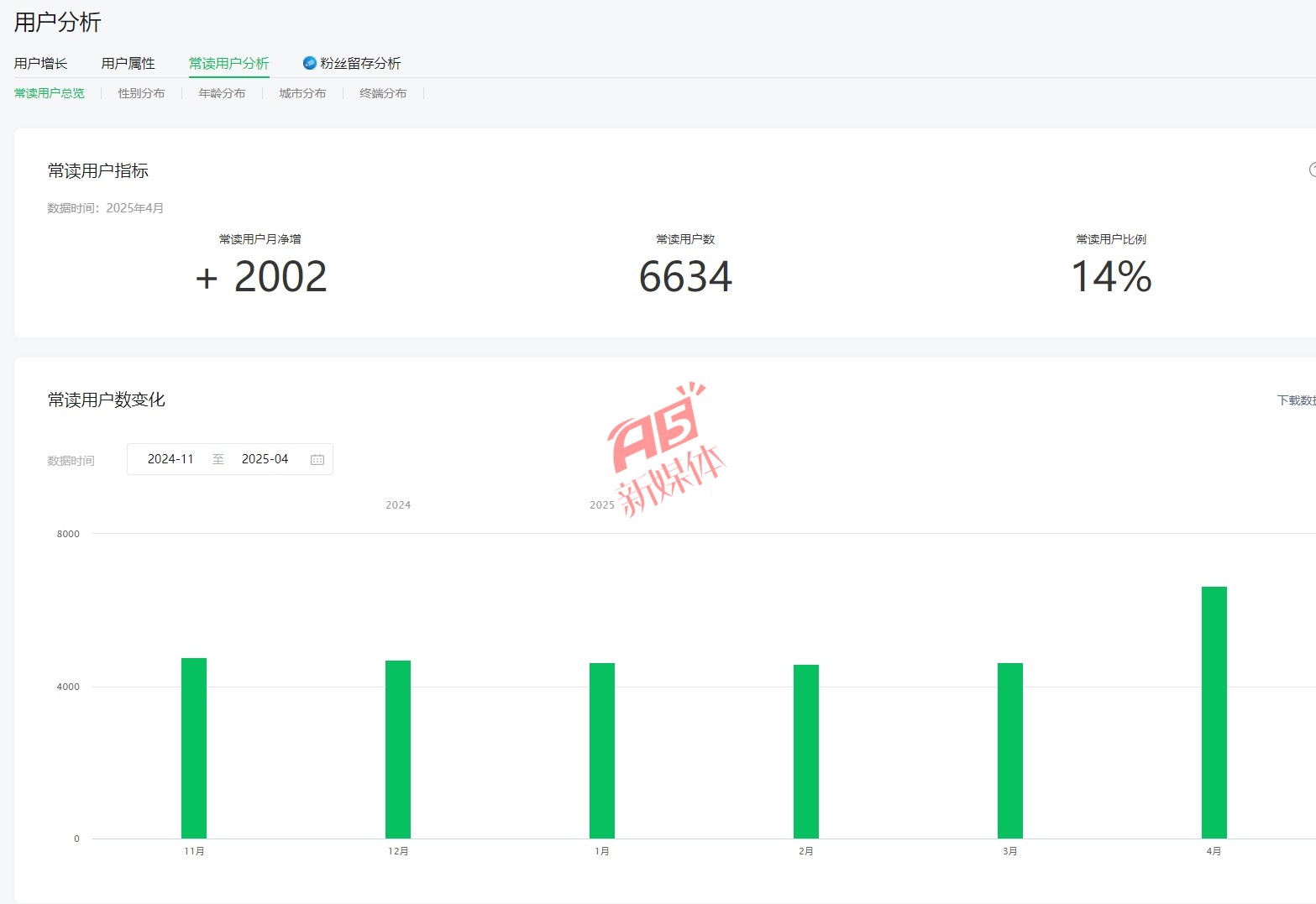Pick the 2月 green bar
Screen dimensions: 1316x904
coord(806,751)
